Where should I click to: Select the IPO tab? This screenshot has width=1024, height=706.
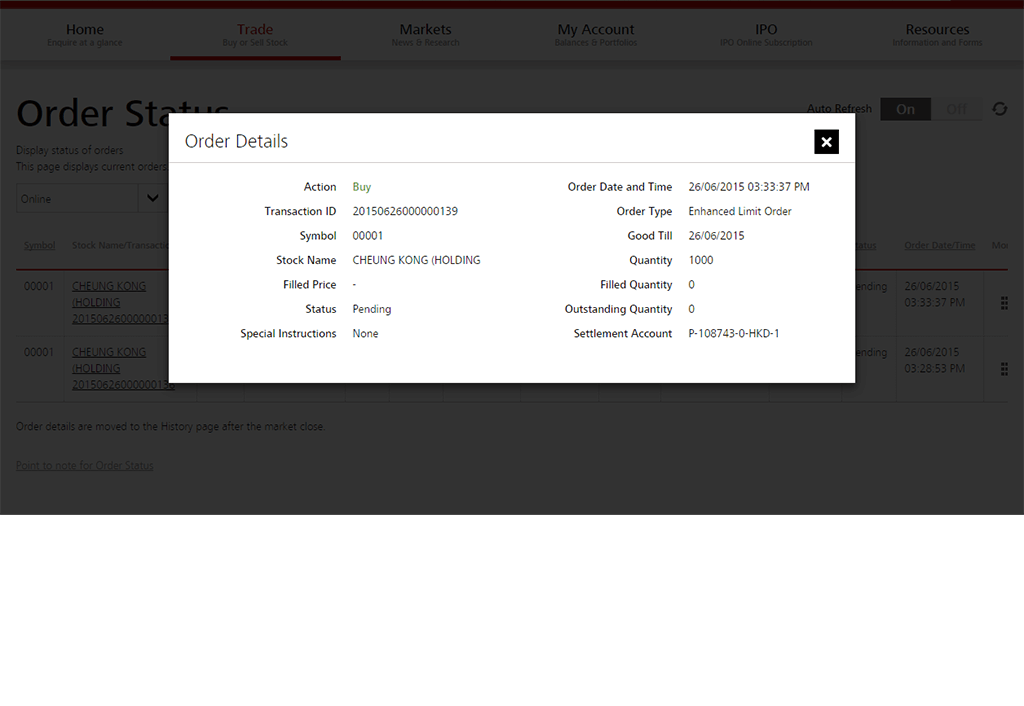point(766,34)
